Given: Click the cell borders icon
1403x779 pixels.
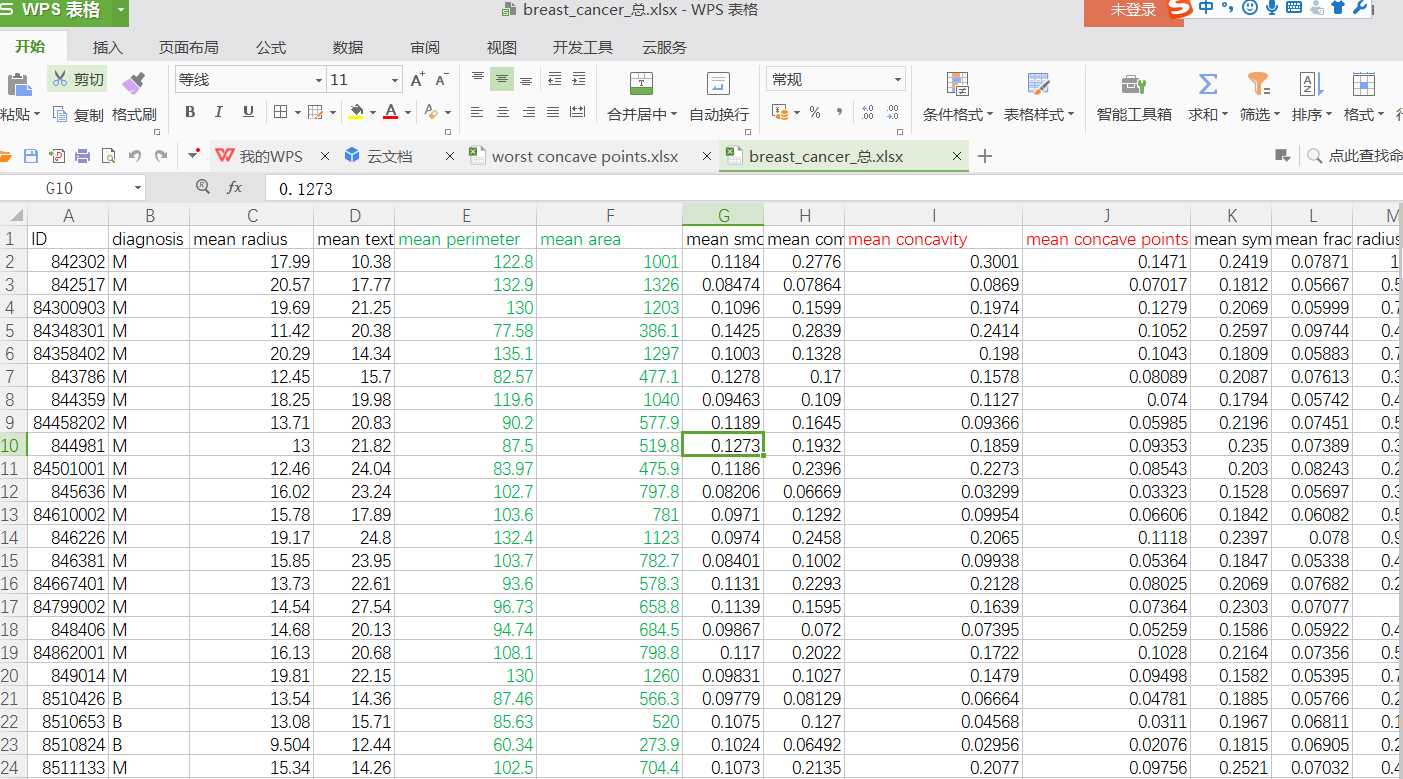Looking at the screenshot, I should point(280,112).
